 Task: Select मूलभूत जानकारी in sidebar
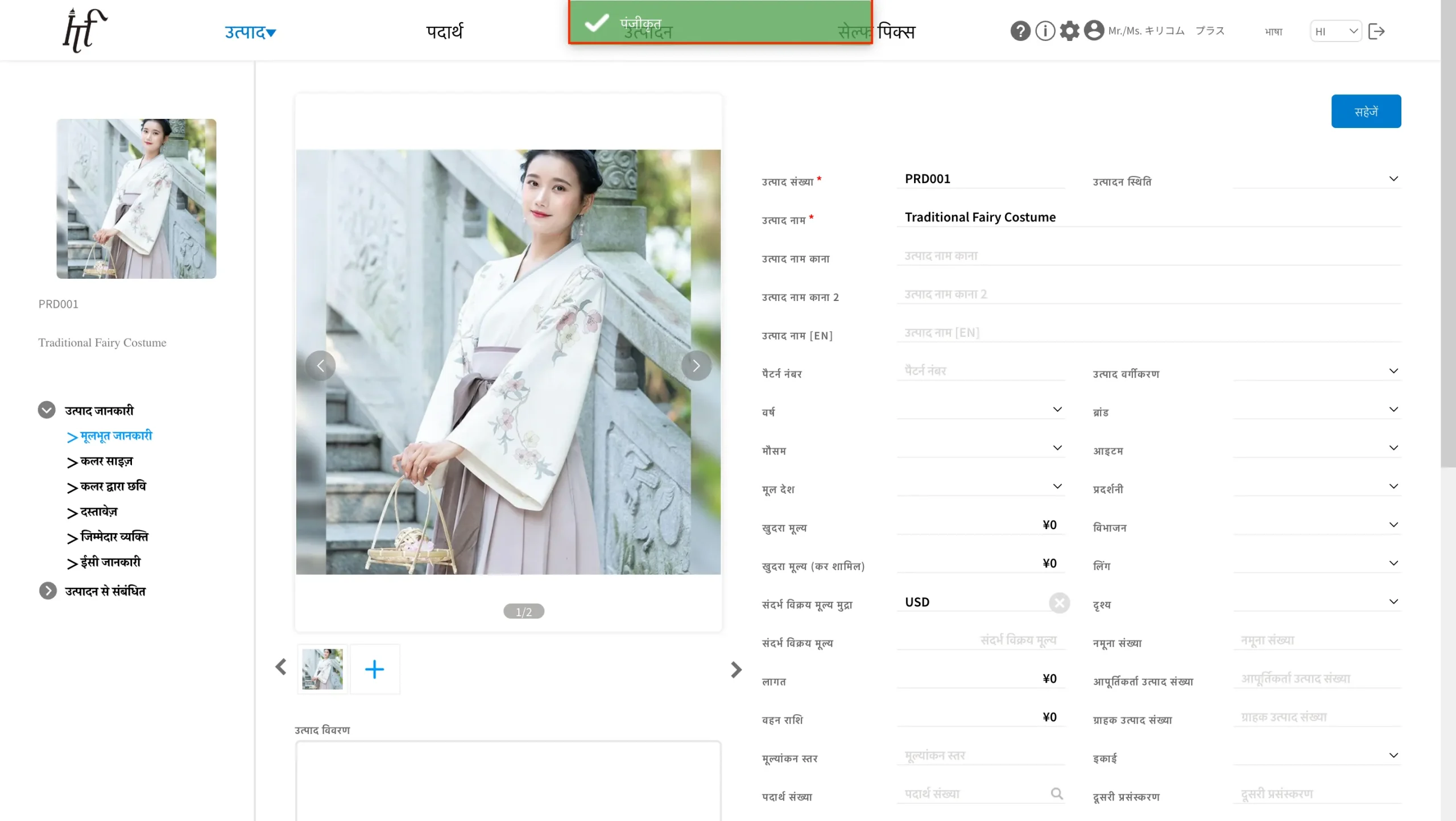pyautogui.click(x=116, y=436)
